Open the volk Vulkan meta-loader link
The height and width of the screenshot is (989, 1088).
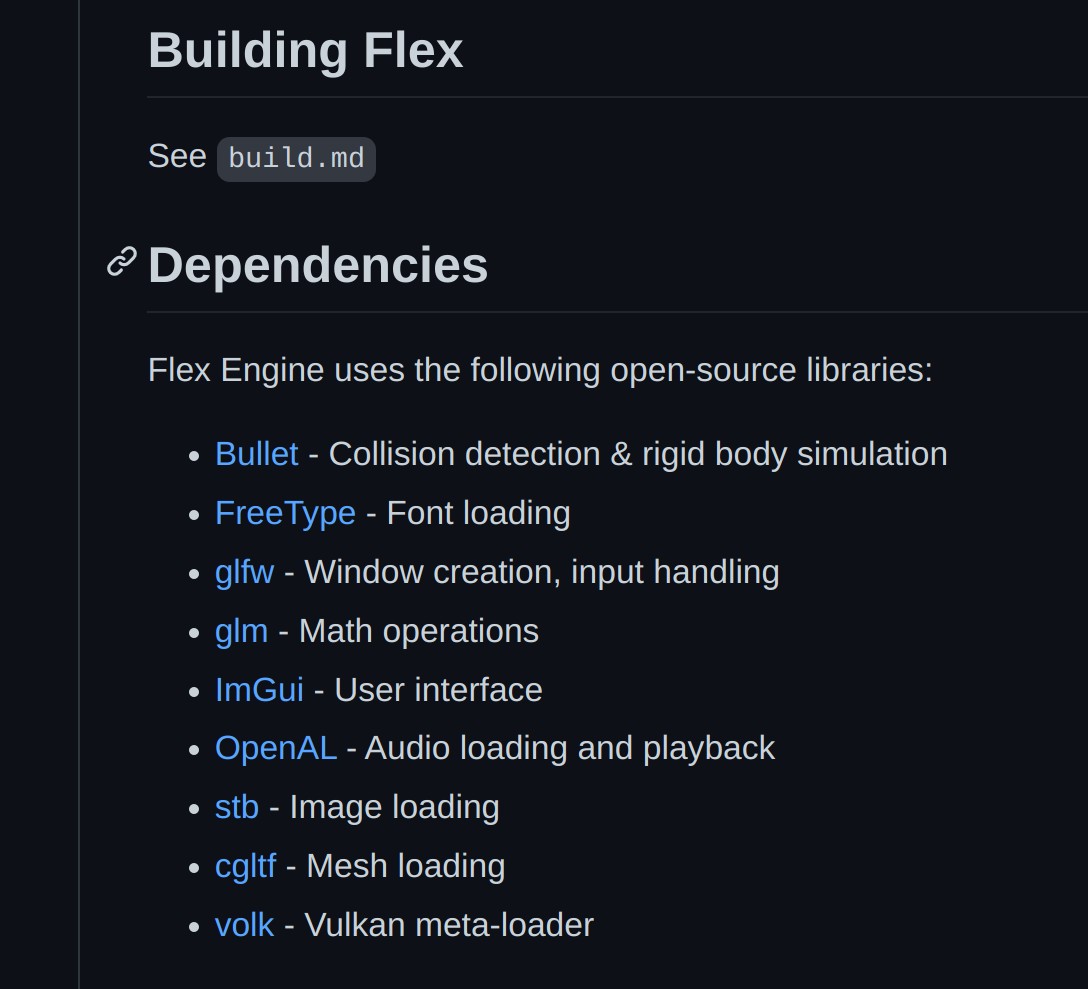click(244, 925)
